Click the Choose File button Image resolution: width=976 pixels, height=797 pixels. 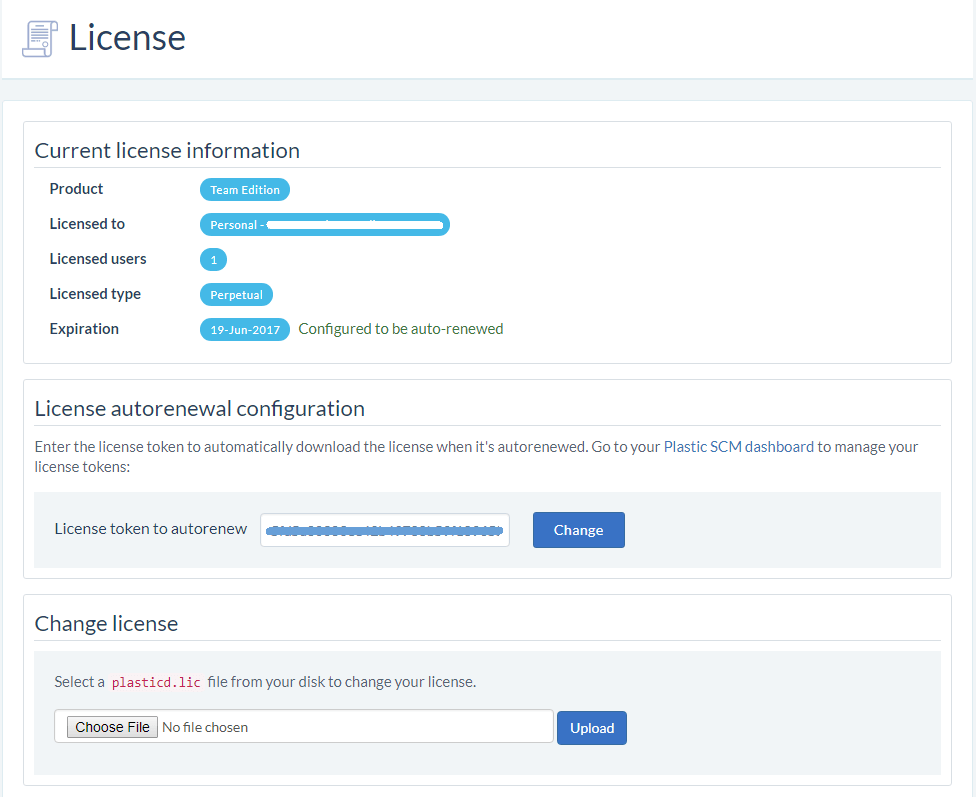112,727
